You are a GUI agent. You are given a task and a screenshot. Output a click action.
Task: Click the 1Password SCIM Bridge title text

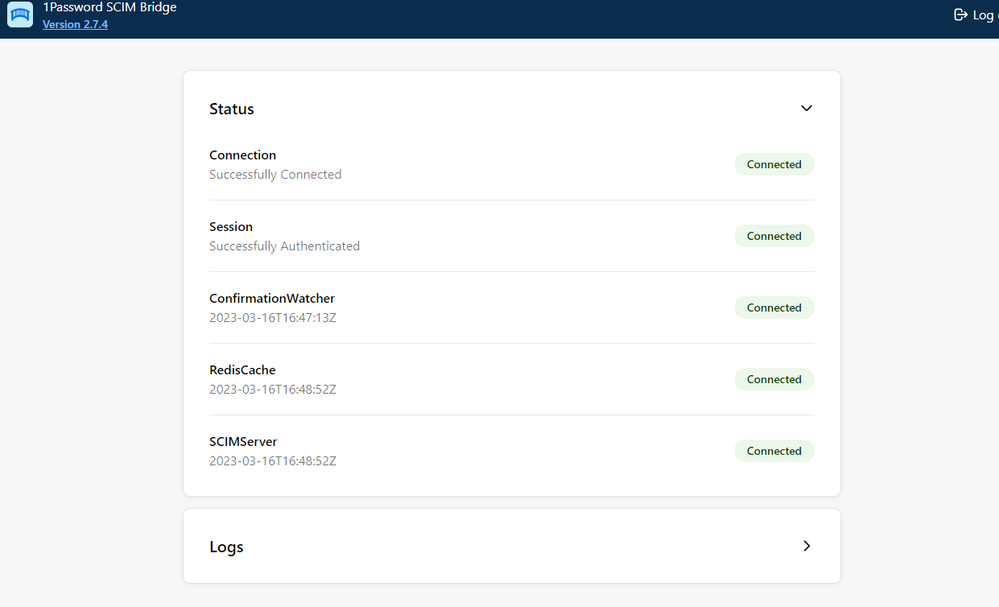coord(109,7)
